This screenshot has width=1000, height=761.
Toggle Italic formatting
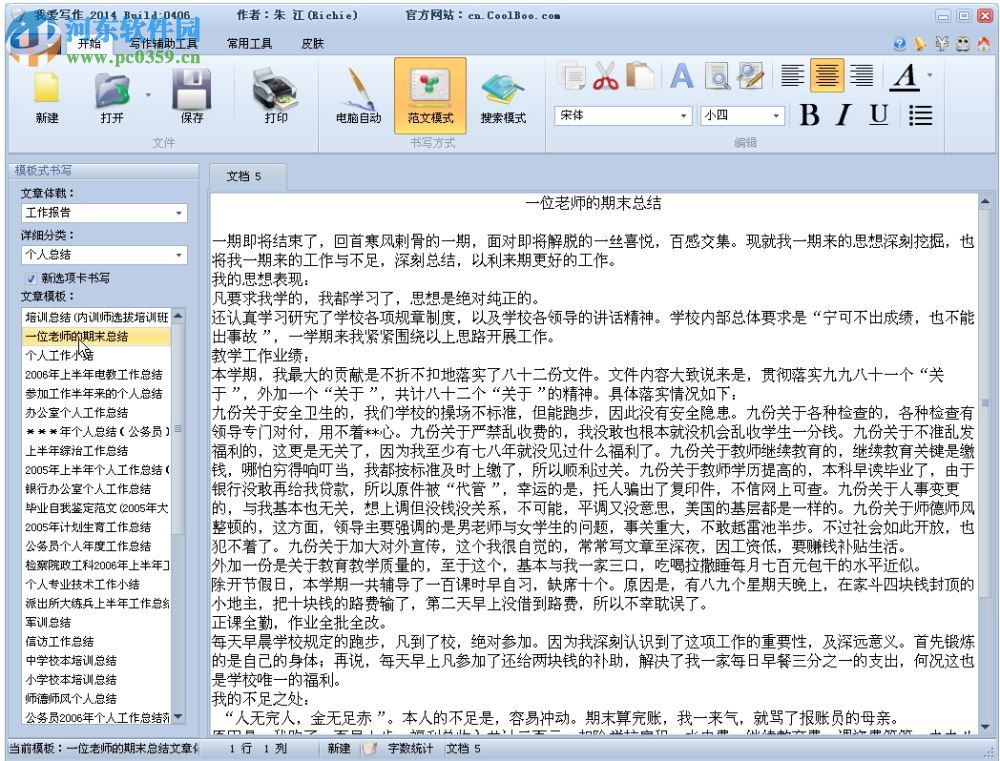point(843,115)
